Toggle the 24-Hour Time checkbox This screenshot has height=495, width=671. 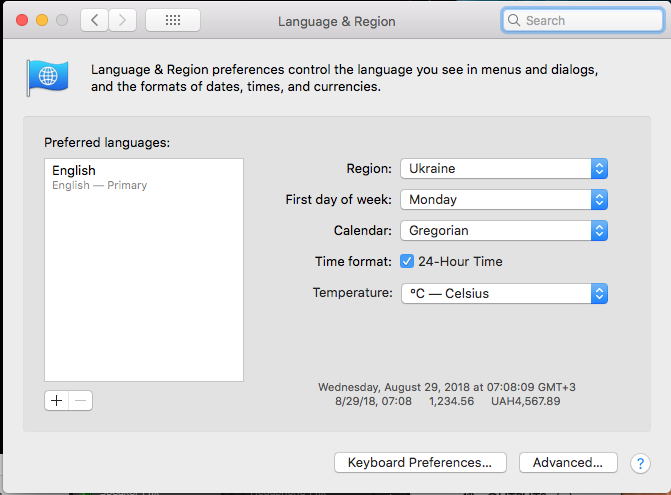(x=407, y=262)
